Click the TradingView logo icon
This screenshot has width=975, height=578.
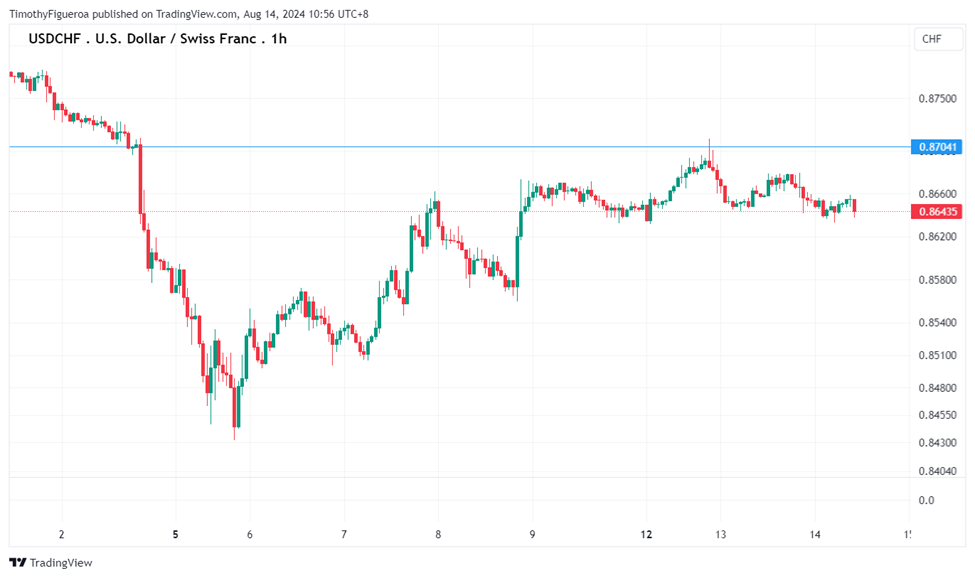pyautogui.click(x=17, y=563)
